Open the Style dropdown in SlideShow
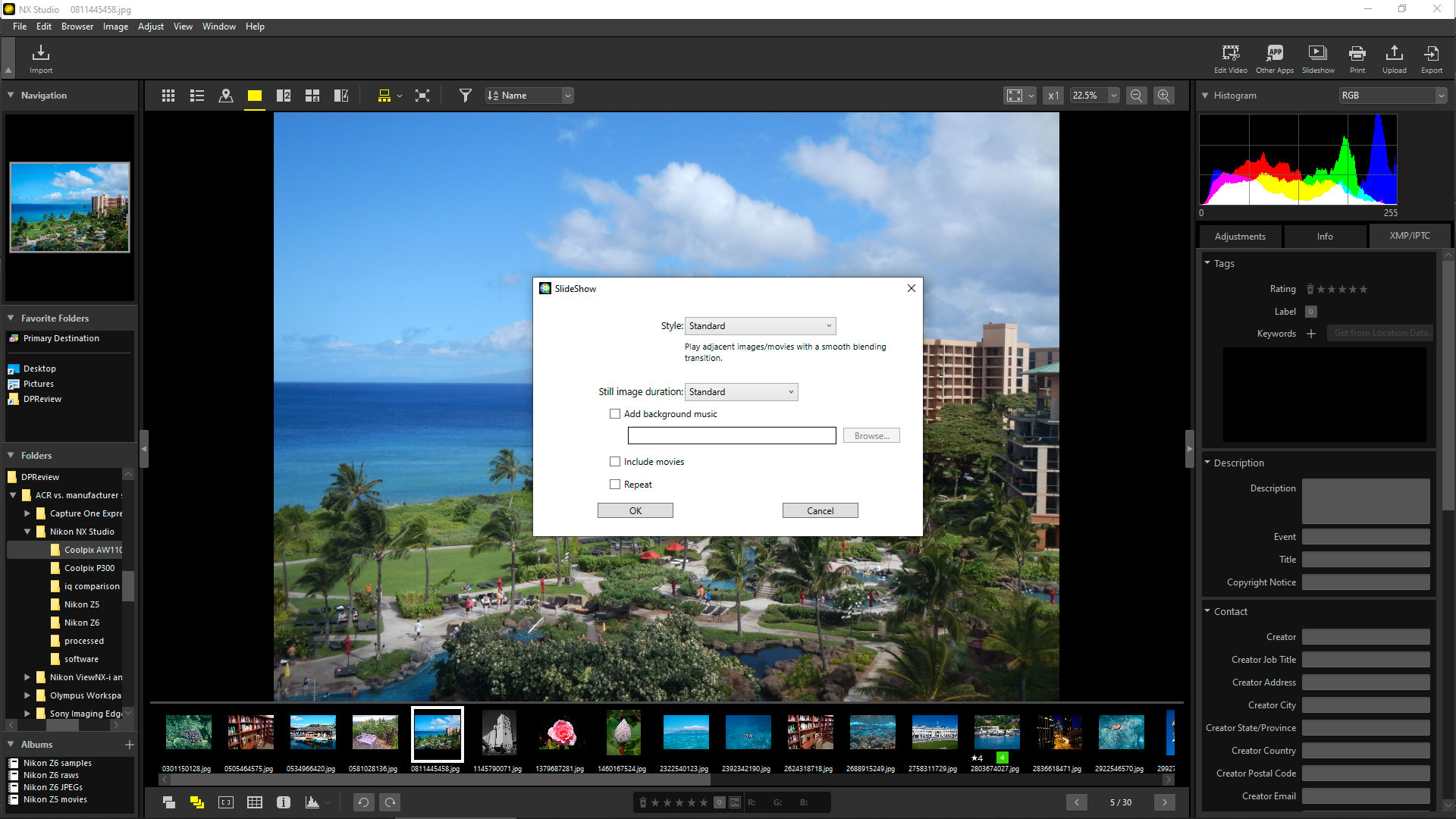 [760, 326]
